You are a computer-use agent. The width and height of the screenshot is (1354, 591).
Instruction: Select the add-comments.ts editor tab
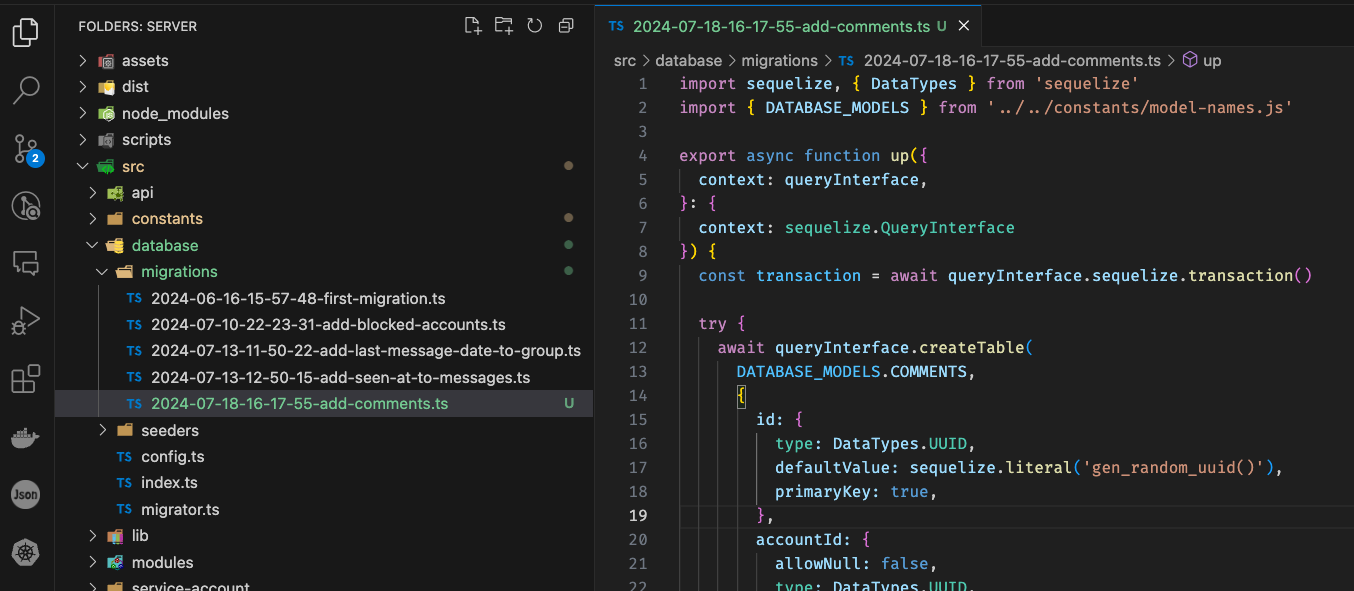pyautogui.click(x=788, y=26)
